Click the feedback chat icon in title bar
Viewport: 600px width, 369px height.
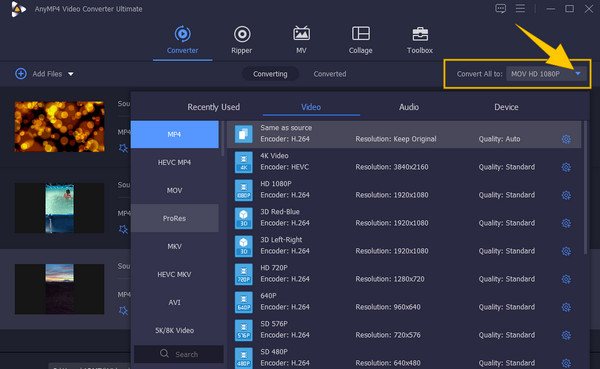click(x=501, y=8)
